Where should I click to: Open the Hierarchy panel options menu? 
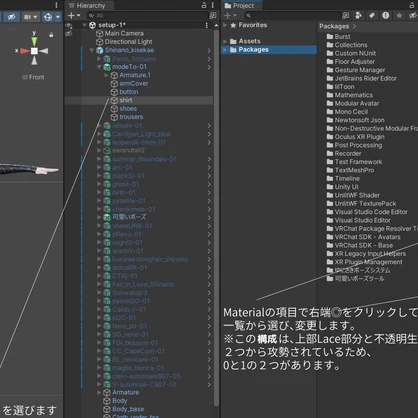click(212, 5)
